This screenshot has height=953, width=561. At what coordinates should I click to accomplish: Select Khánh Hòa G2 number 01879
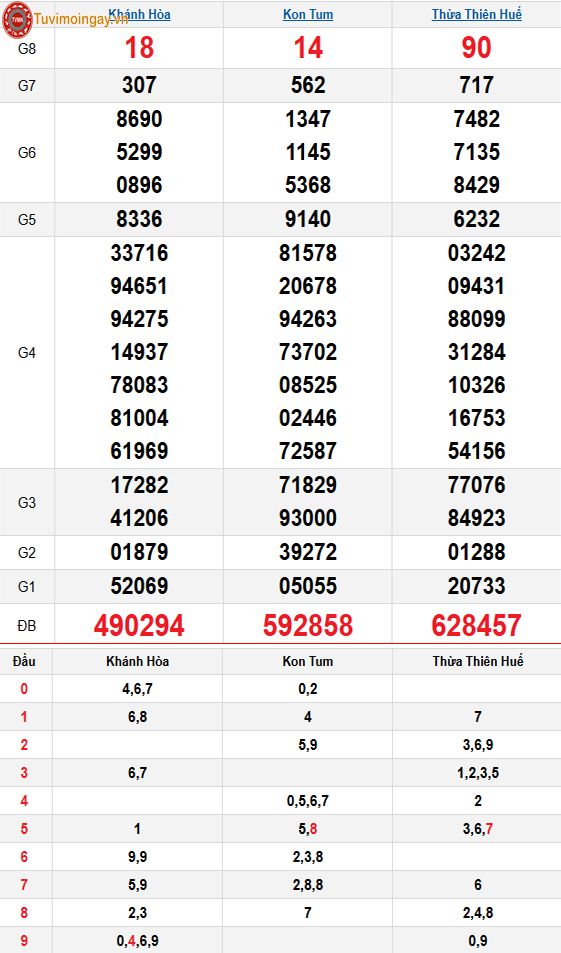(139, 552)
